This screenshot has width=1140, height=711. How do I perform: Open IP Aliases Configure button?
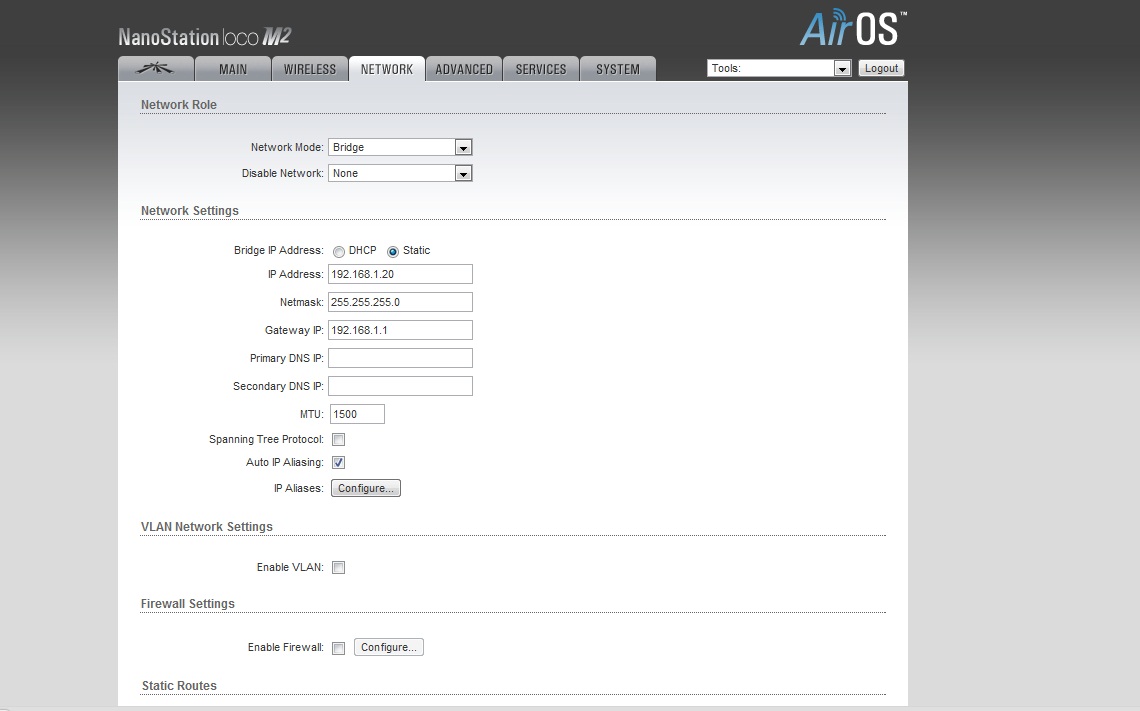click(x=366, y=488)
